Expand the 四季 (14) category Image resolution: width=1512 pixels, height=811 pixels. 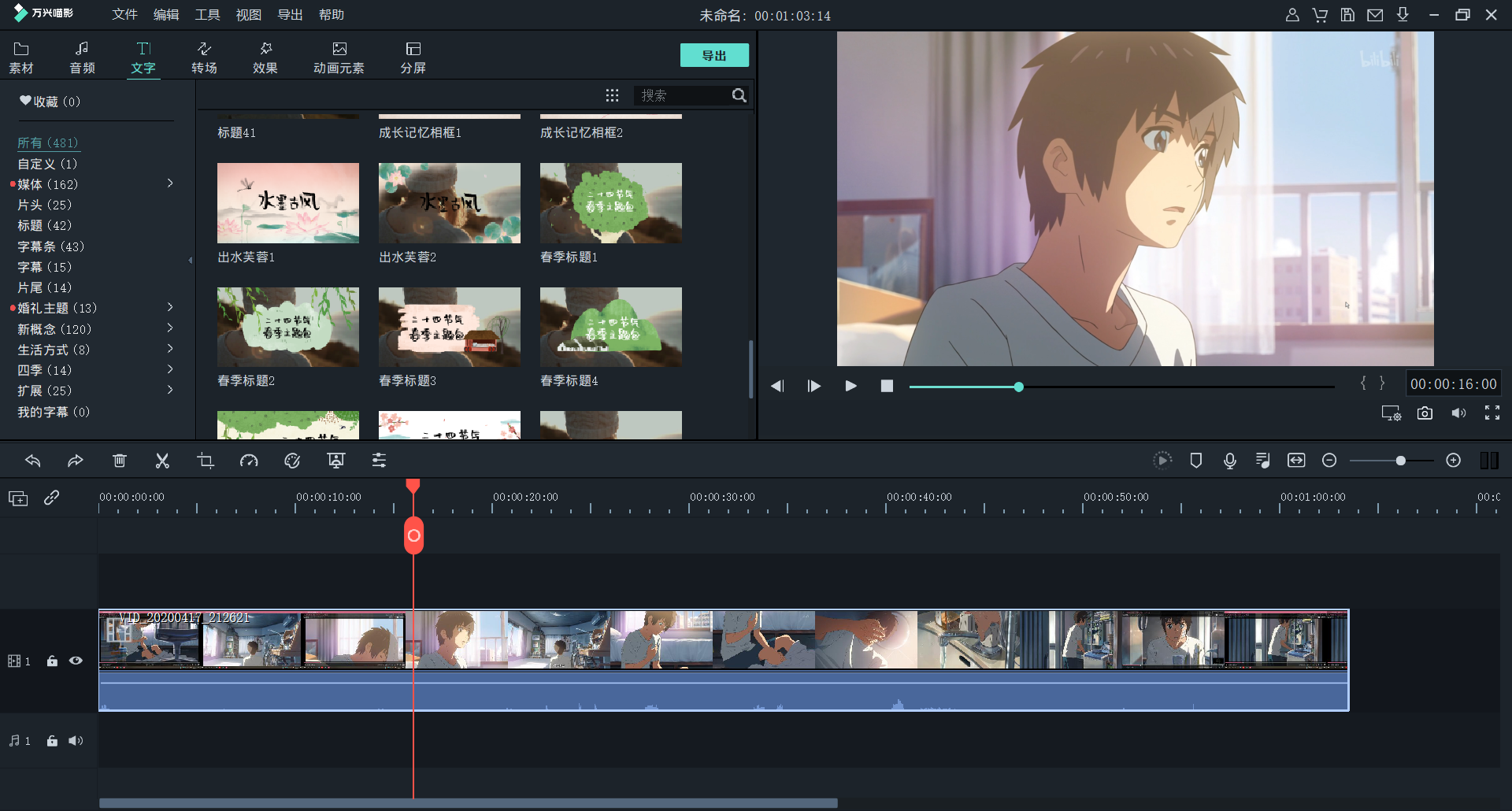(170, 369)
